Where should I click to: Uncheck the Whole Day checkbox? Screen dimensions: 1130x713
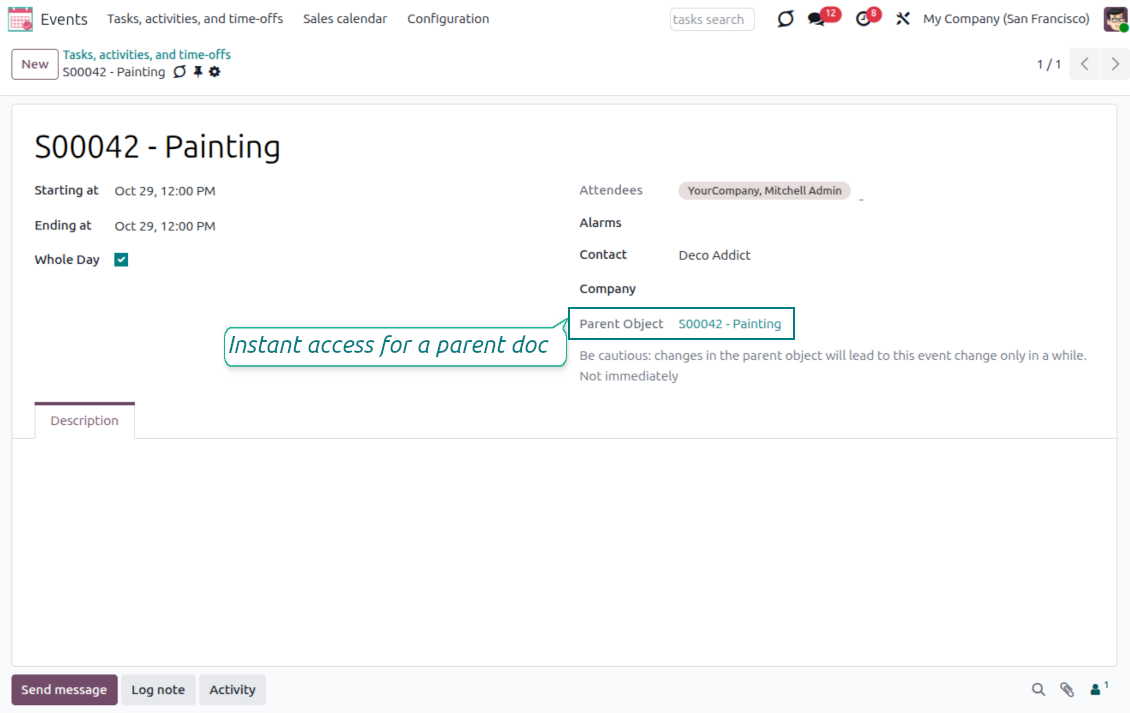click(121, 260)
